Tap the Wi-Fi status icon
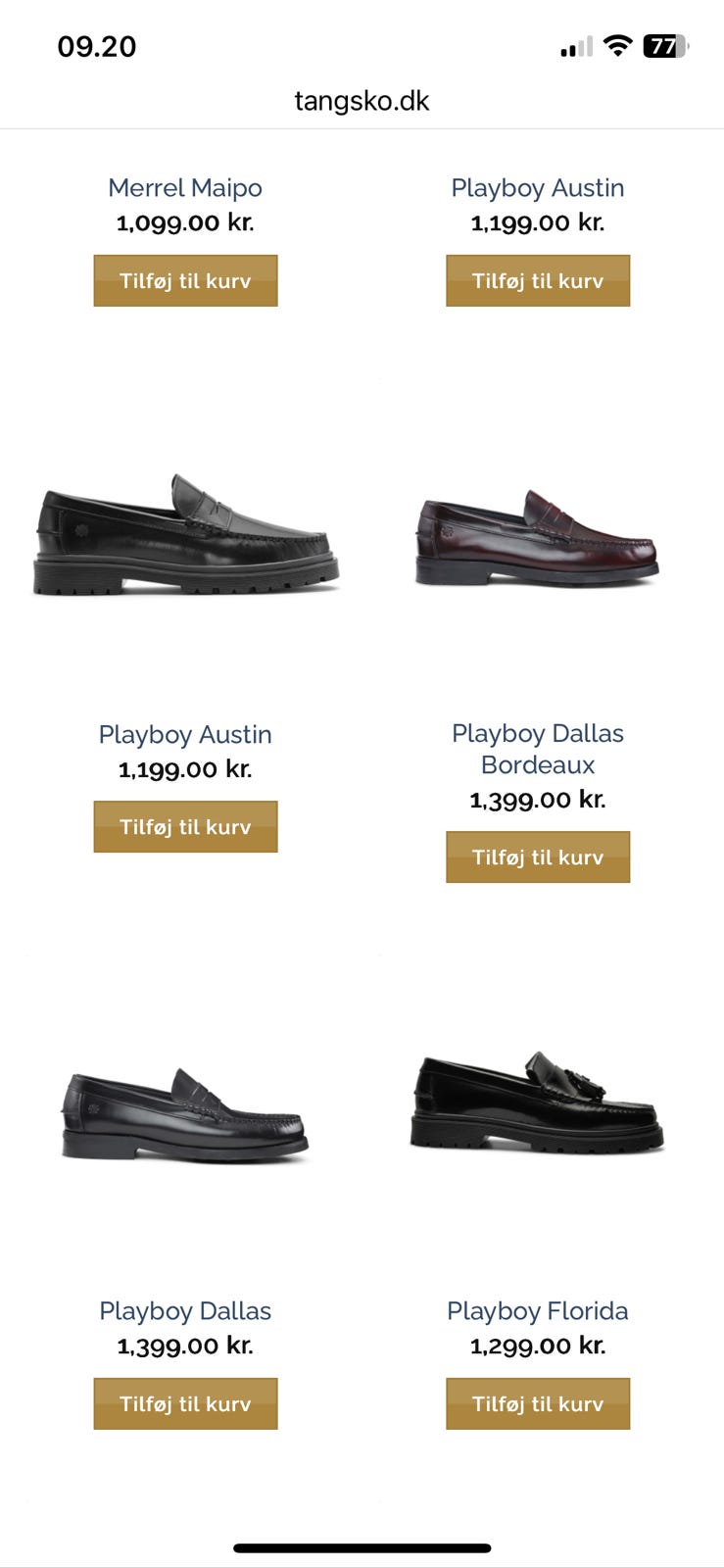The image size is (724, 1568). tap(617, 46)
